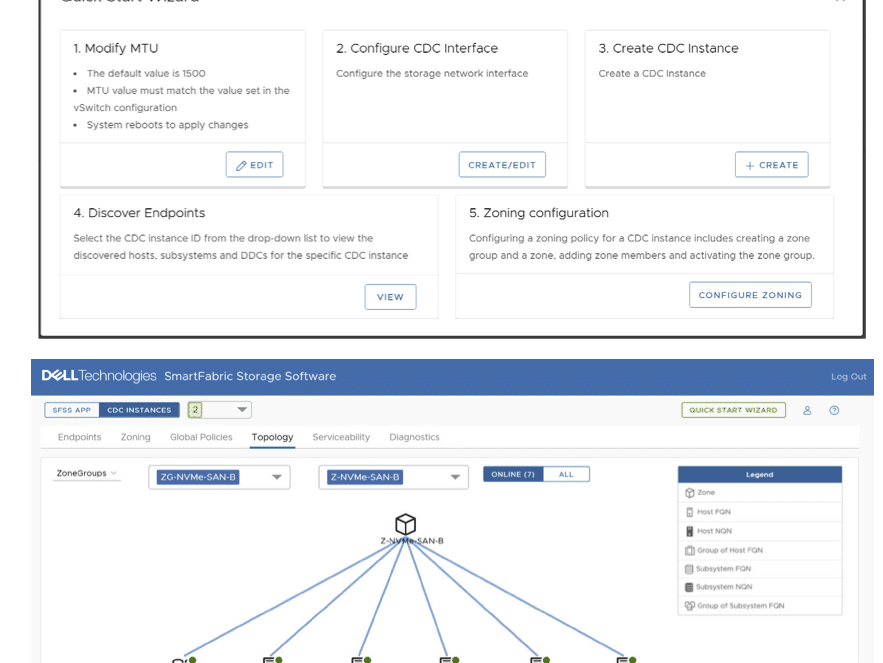Open the CDC instance ID dropdown showing 2
Screen dimensions: 883x663
[x=220, y=410]
